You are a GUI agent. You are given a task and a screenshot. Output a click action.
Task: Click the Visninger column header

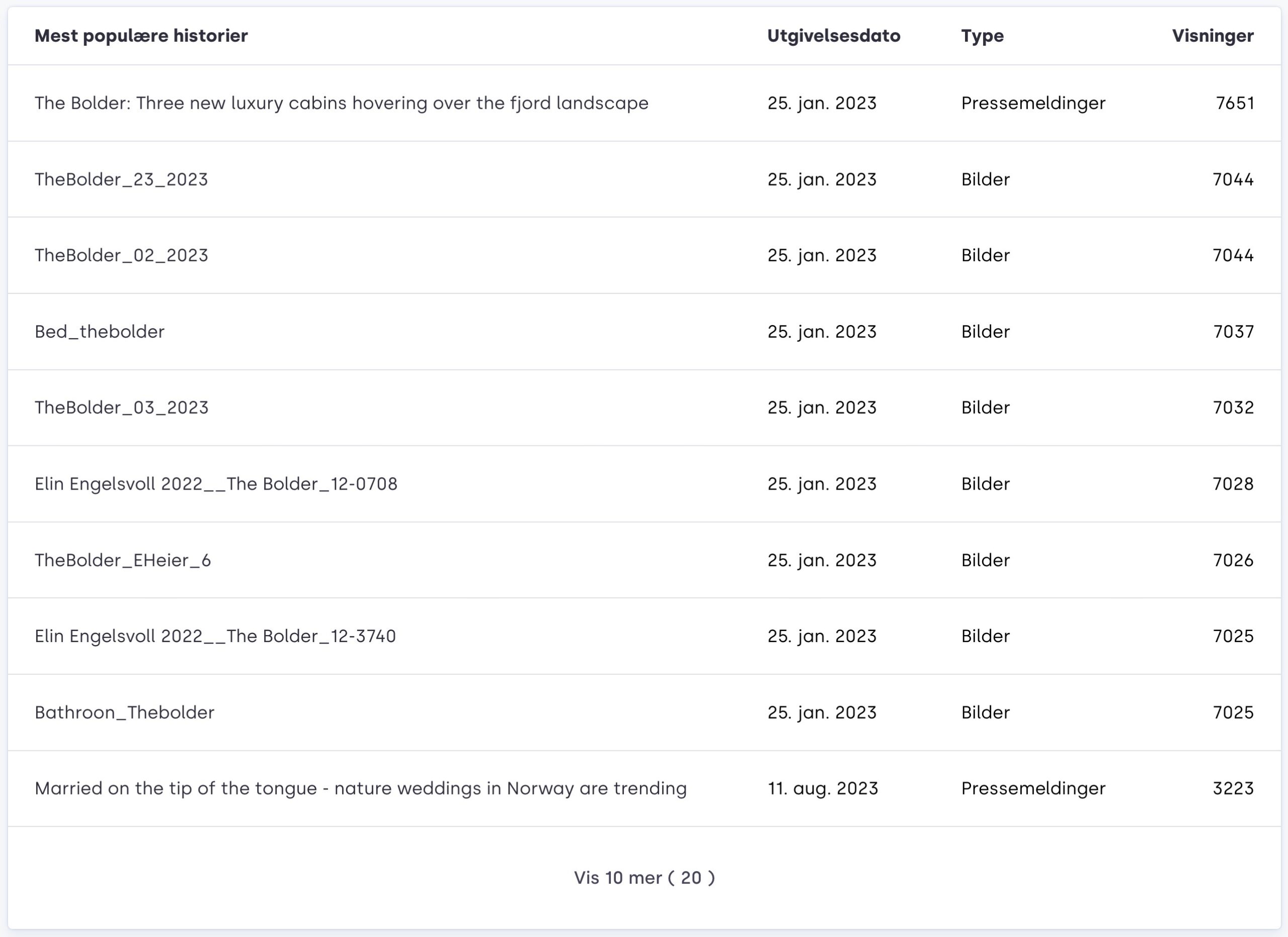[1213, 36]
